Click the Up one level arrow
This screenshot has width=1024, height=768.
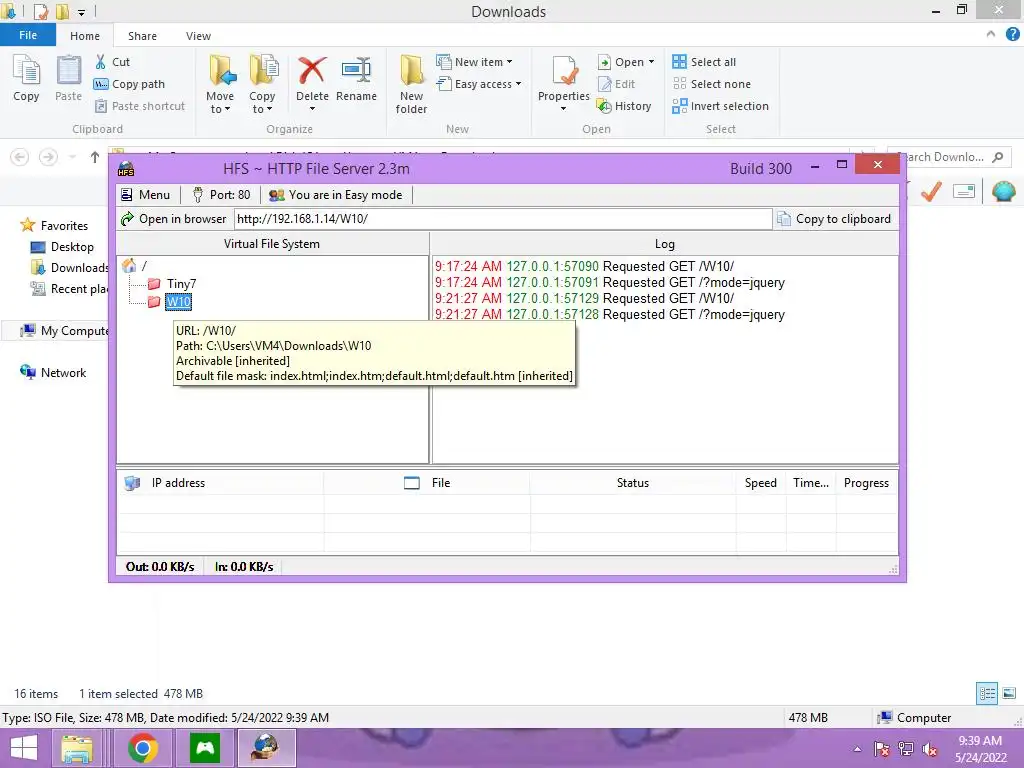(95, 157)
